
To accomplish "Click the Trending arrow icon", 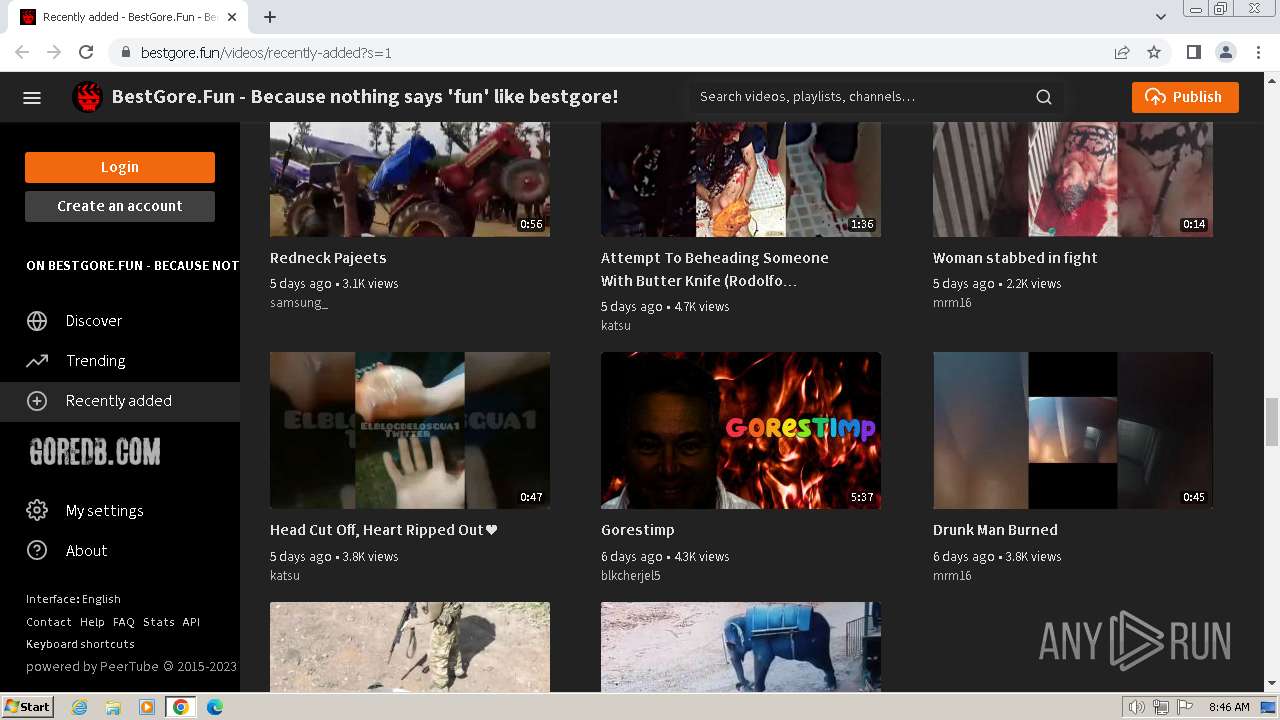I will [37, 361].
